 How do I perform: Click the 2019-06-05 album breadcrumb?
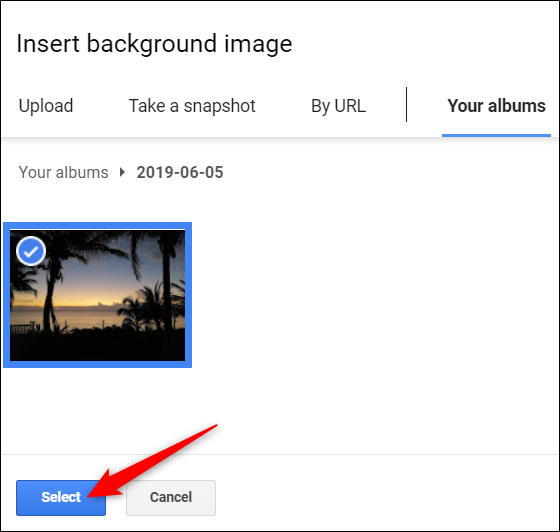[x=180, y=172]
